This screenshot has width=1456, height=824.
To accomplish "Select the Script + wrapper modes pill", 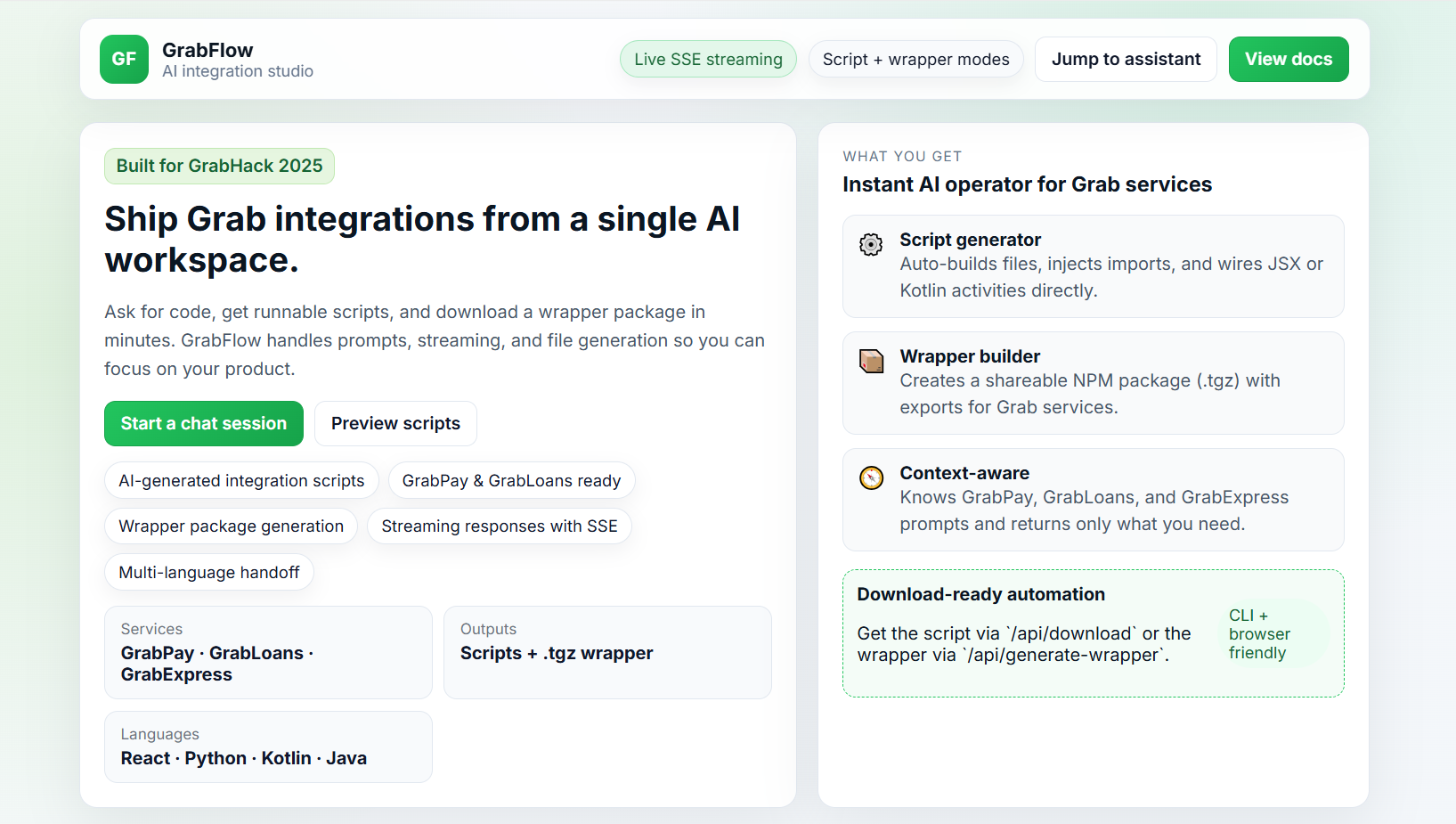I will pos(915,59).
